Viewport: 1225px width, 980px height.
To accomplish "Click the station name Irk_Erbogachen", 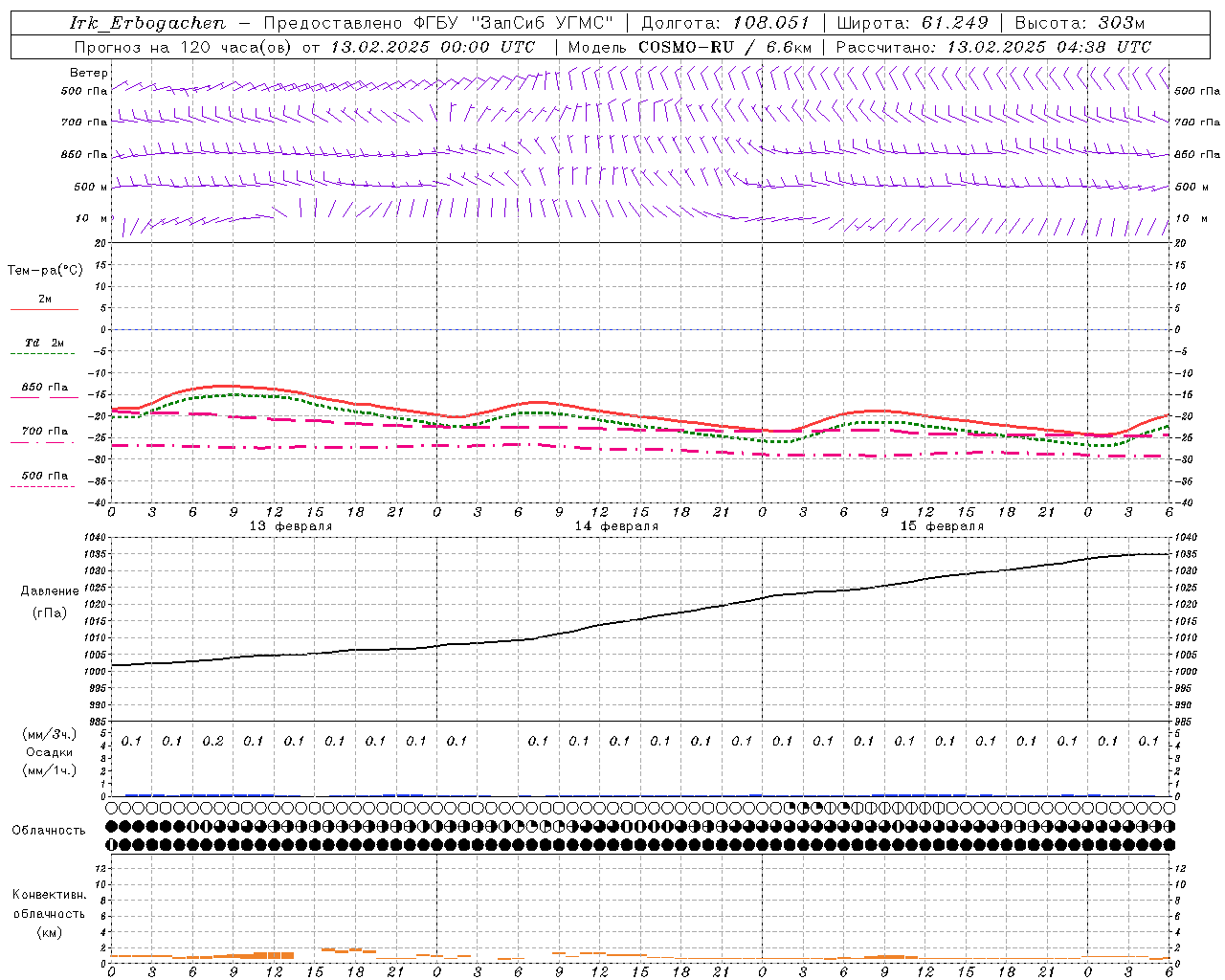I will [x=147, y=23].
